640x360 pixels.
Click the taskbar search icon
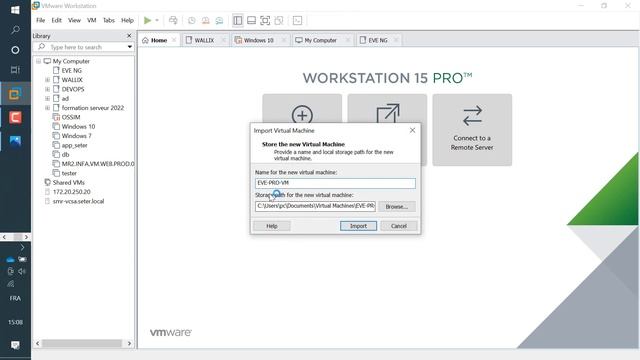point(15,30)
